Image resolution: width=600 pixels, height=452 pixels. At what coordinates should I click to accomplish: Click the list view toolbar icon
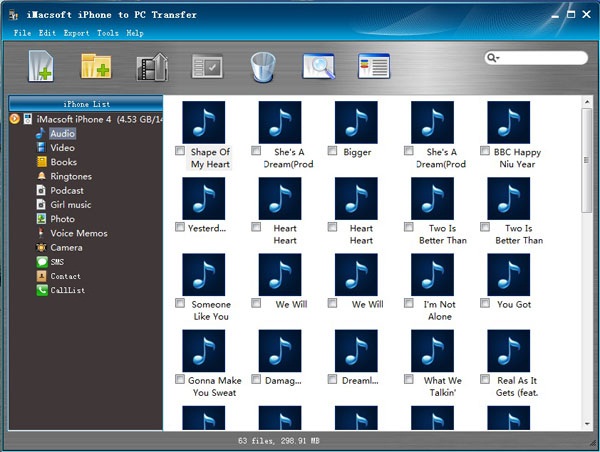point(373,66)
